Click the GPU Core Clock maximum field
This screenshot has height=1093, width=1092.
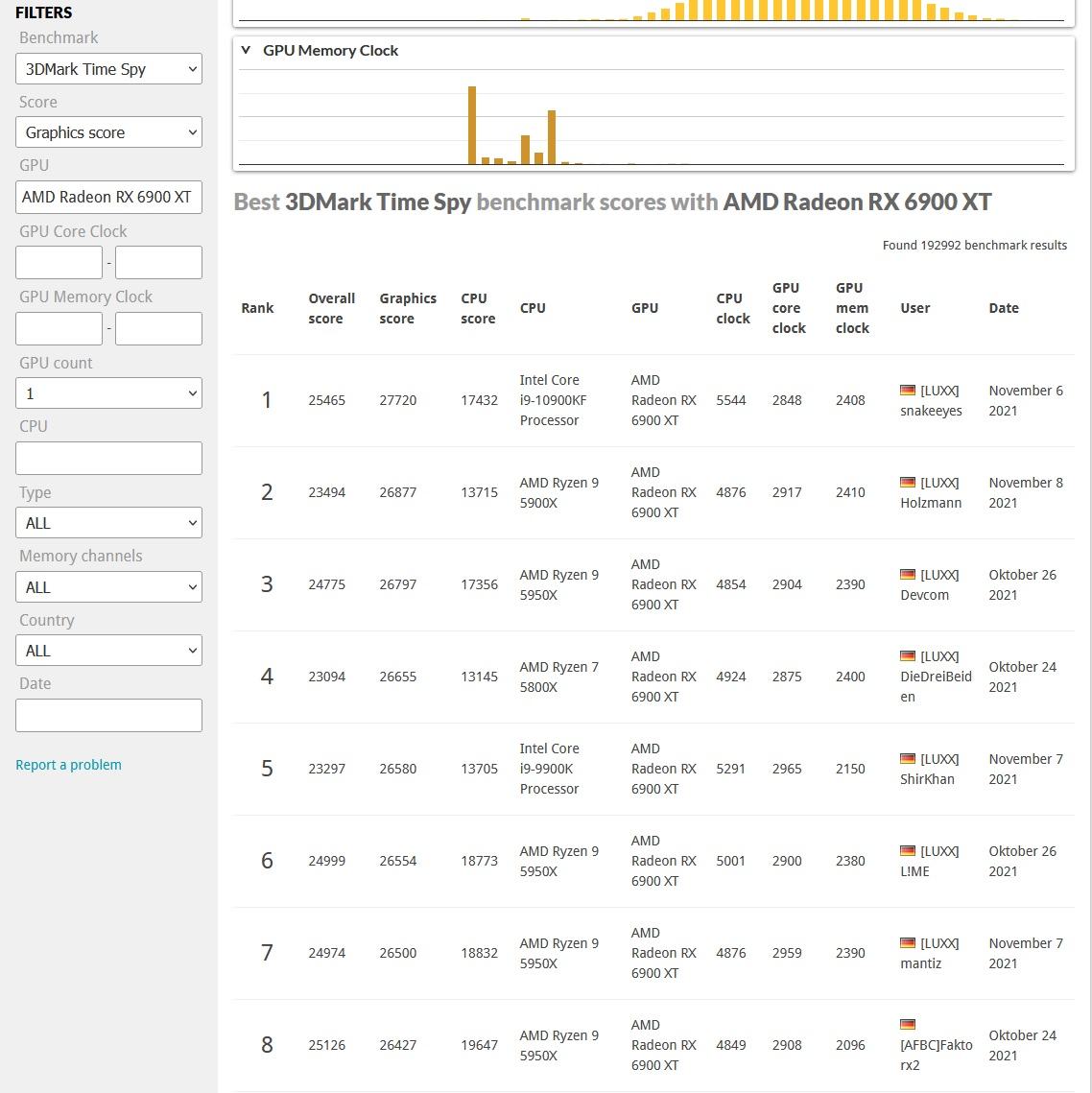[x=159, y=262]
